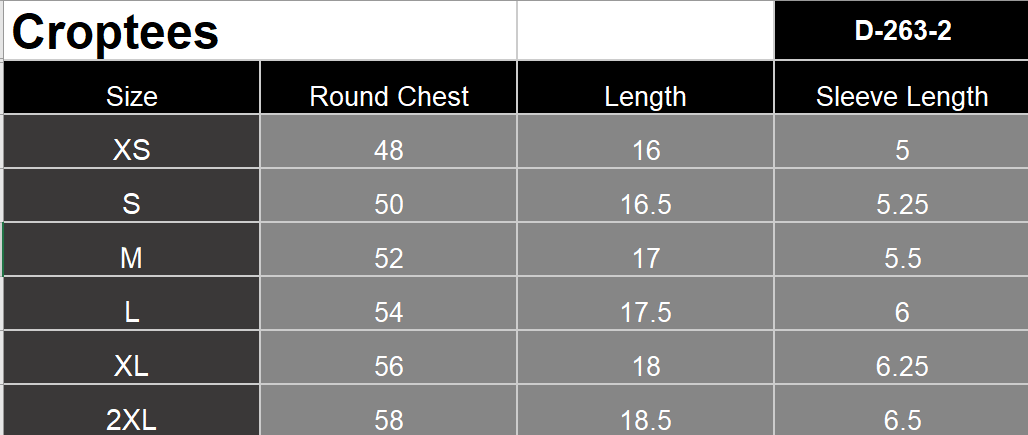The width and height of the screenshot is (1028, 435).
Task: Select the Length value 18 cell
Action: point(646,366)
